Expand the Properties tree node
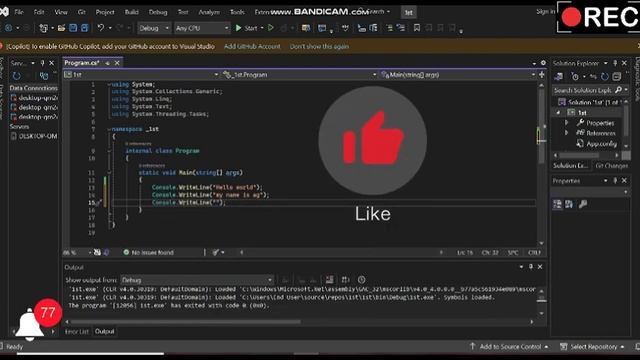Image resolution: width=640 pixels, height=360 pixels. (x=566, y=123)
